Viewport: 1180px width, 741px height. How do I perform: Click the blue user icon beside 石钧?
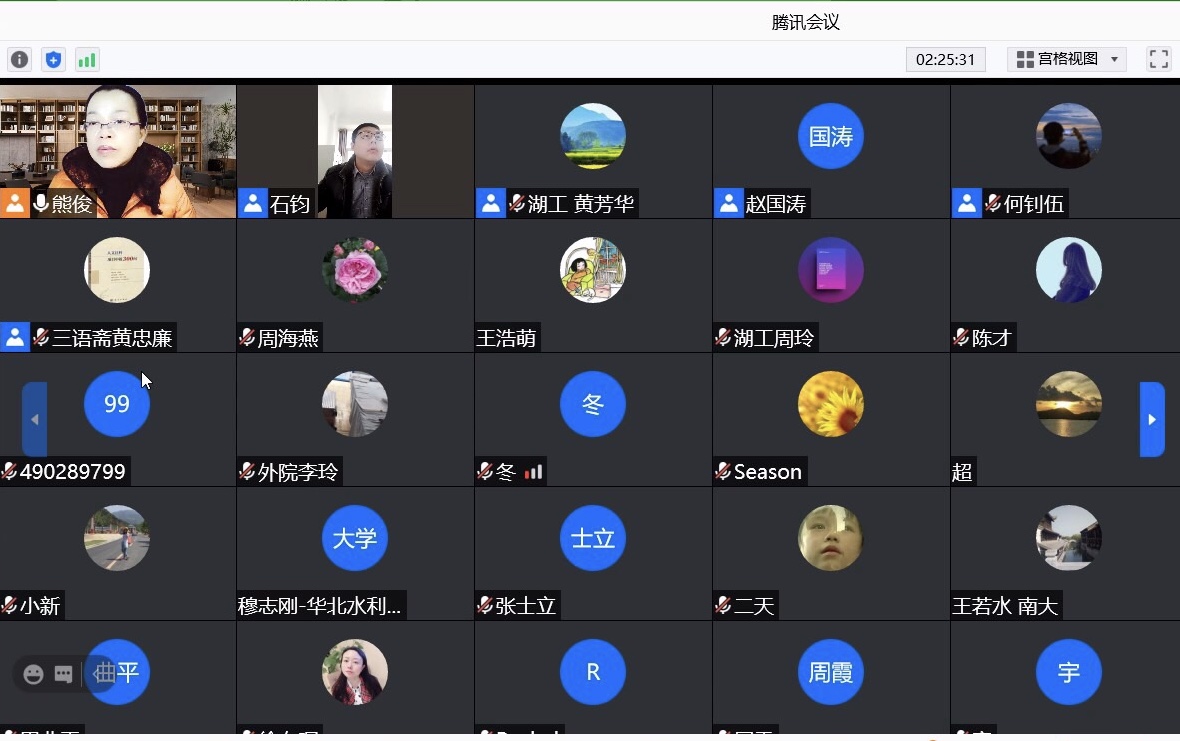point(253,204)
